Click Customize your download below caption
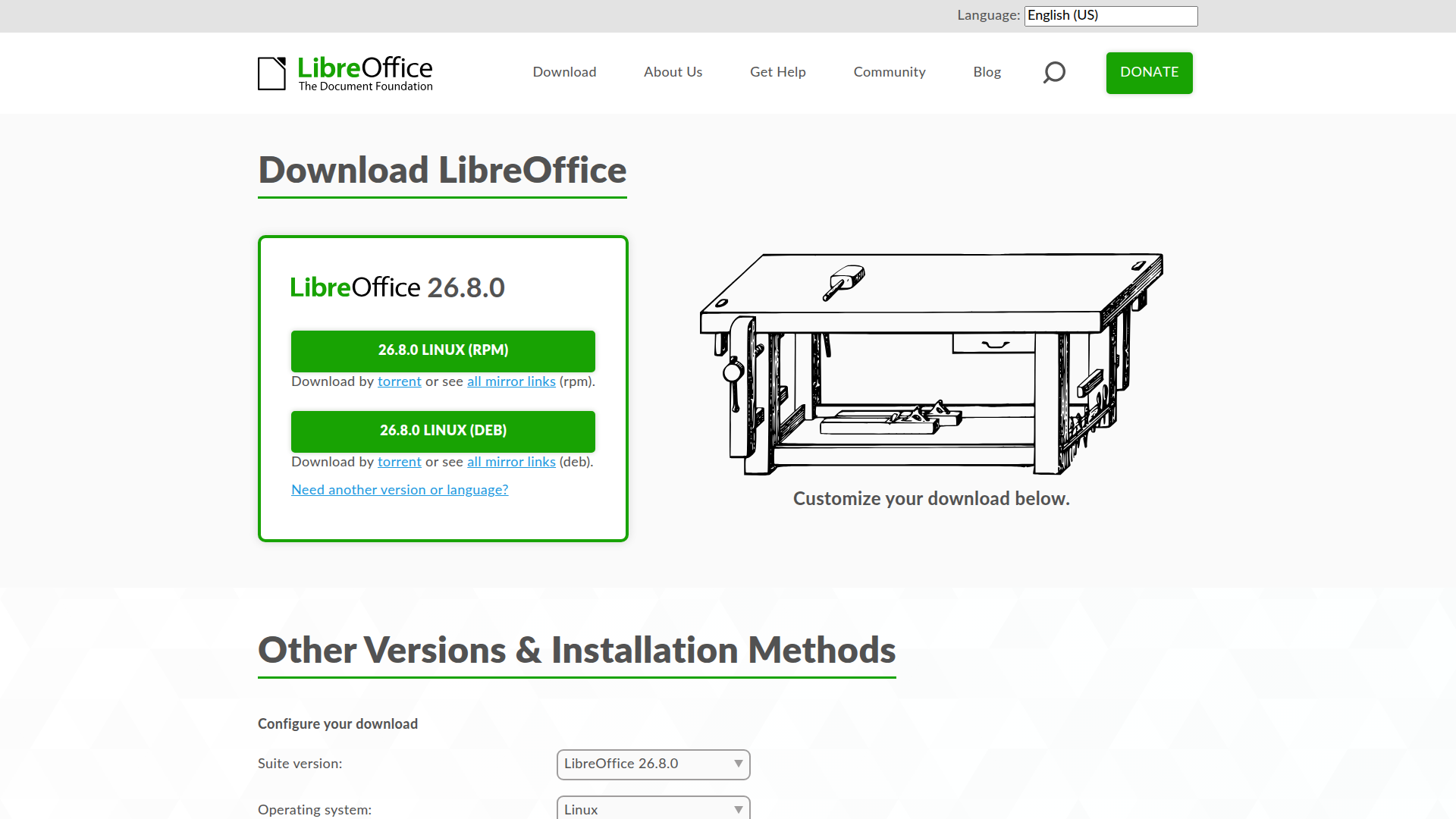Screen dimensions: 1456x819 point(931,499)
